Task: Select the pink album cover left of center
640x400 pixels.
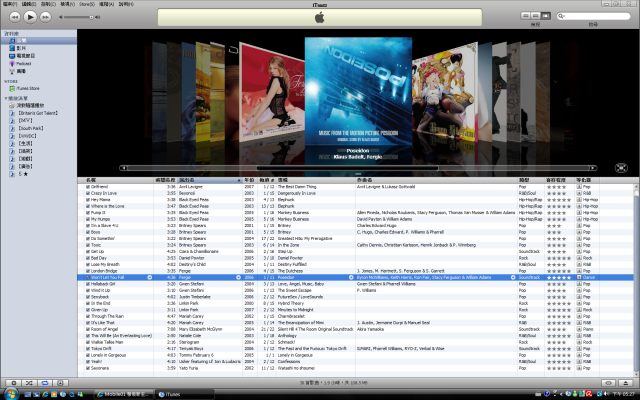Action: click(x=272, y=93)
